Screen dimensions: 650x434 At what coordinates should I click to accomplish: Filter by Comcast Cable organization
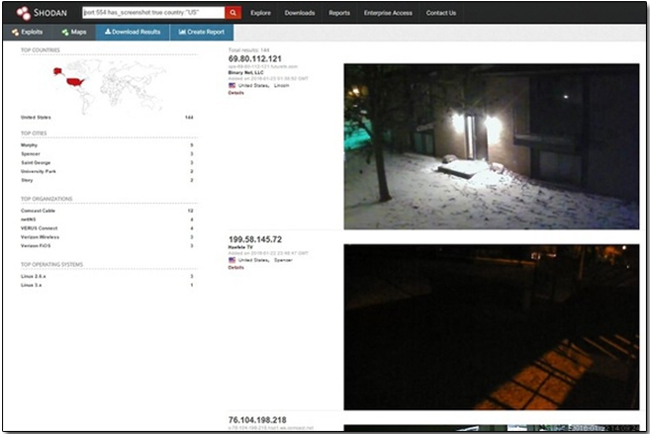click(38, 211)
